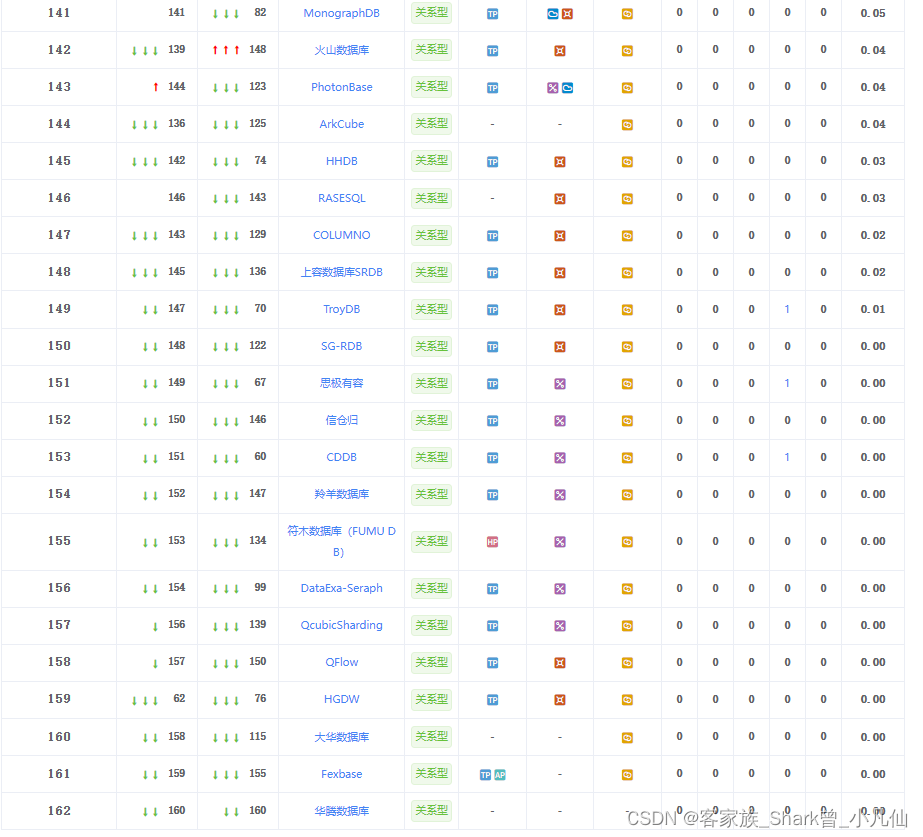Image resolution: width=923 pixels, height=837 pixels.
Task: Click the 关系型 tag in 华腾数据库 row
Action: point(431,811)
